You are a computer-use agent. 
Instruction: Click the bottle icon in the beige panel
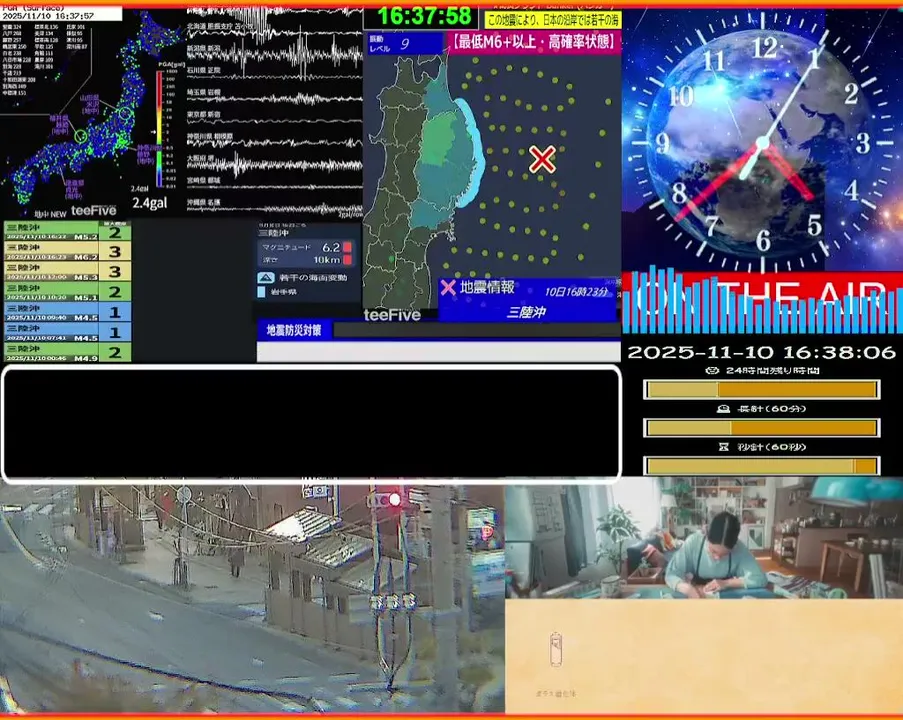pyautogui.click(x=556, y=649)
